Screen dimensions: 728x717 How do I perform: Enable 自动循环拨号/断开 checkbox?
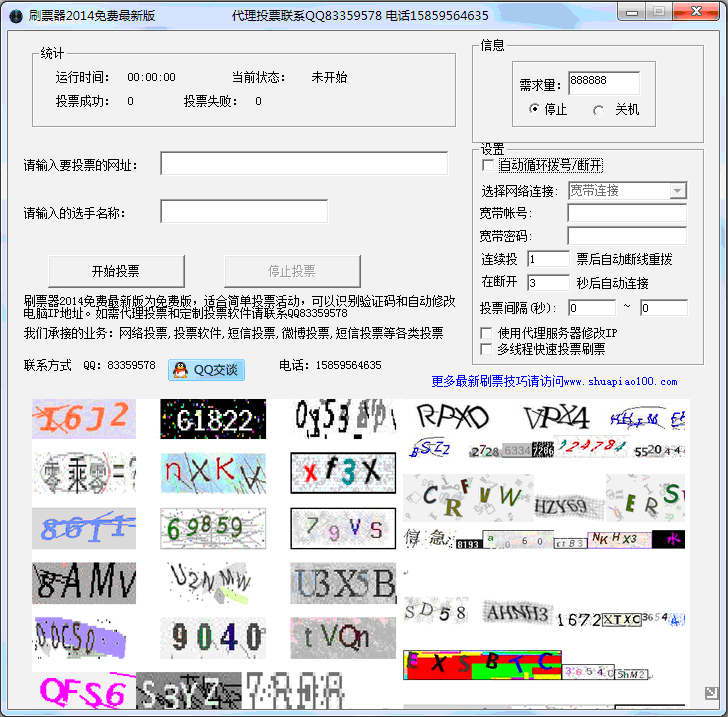(x=488, y=165)
